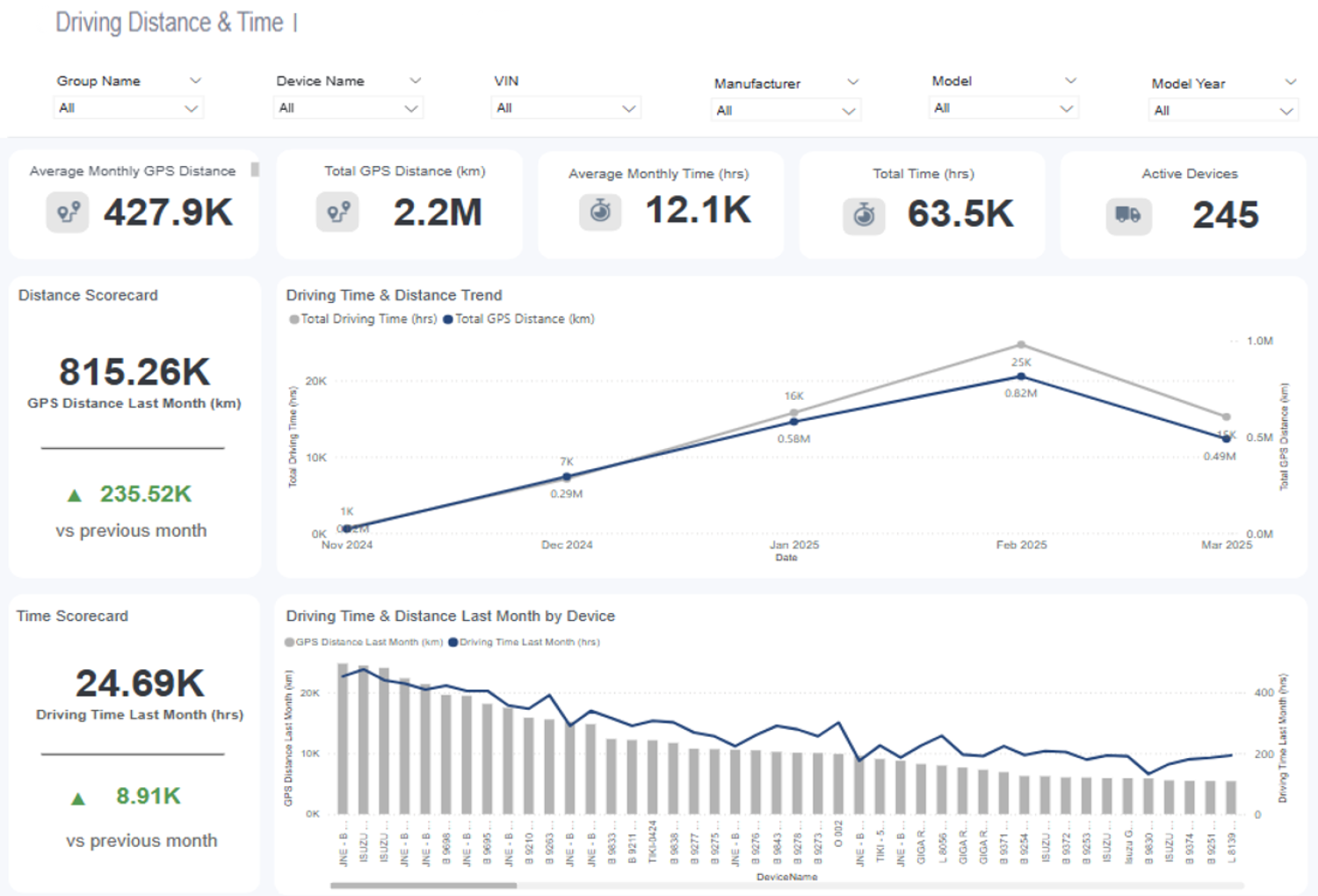Viewport: 1318px width, 896px height.
Task: Click the Average Monthly GPS Distance card icon
Action: [x=68, y=213]
